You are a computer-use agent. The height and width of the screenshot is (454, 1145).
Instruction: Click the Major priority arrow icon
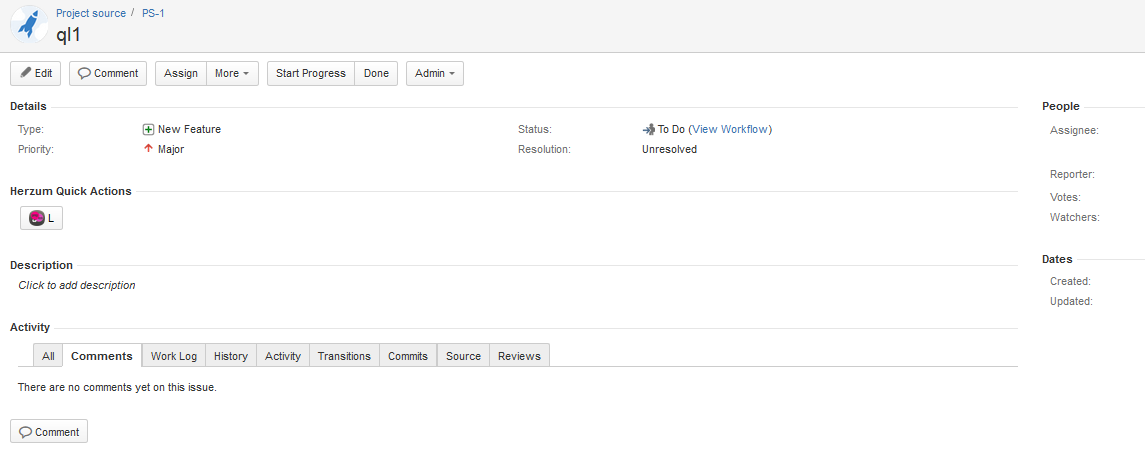point(148,149)
